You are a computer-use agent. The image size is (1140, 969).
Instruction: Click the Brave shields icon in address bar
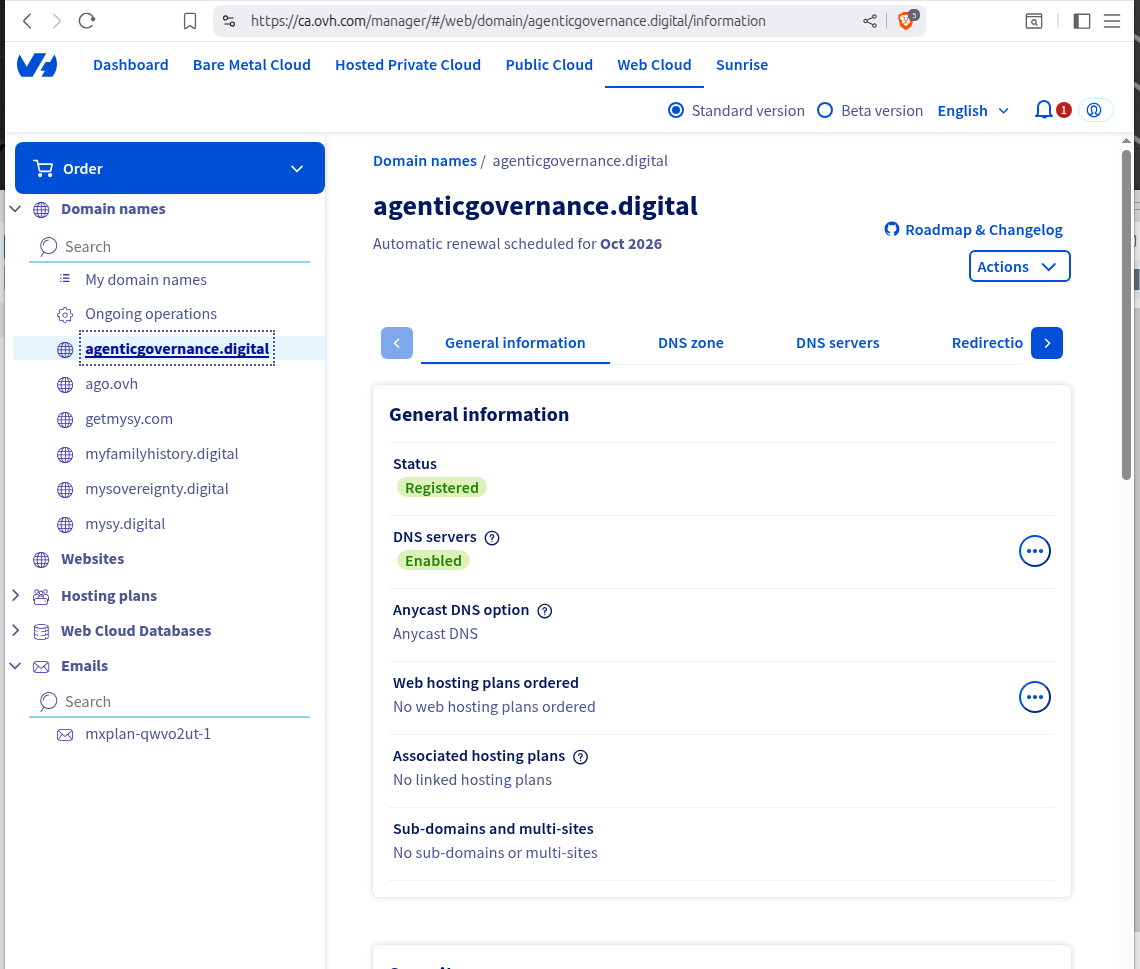pos(905,21)
